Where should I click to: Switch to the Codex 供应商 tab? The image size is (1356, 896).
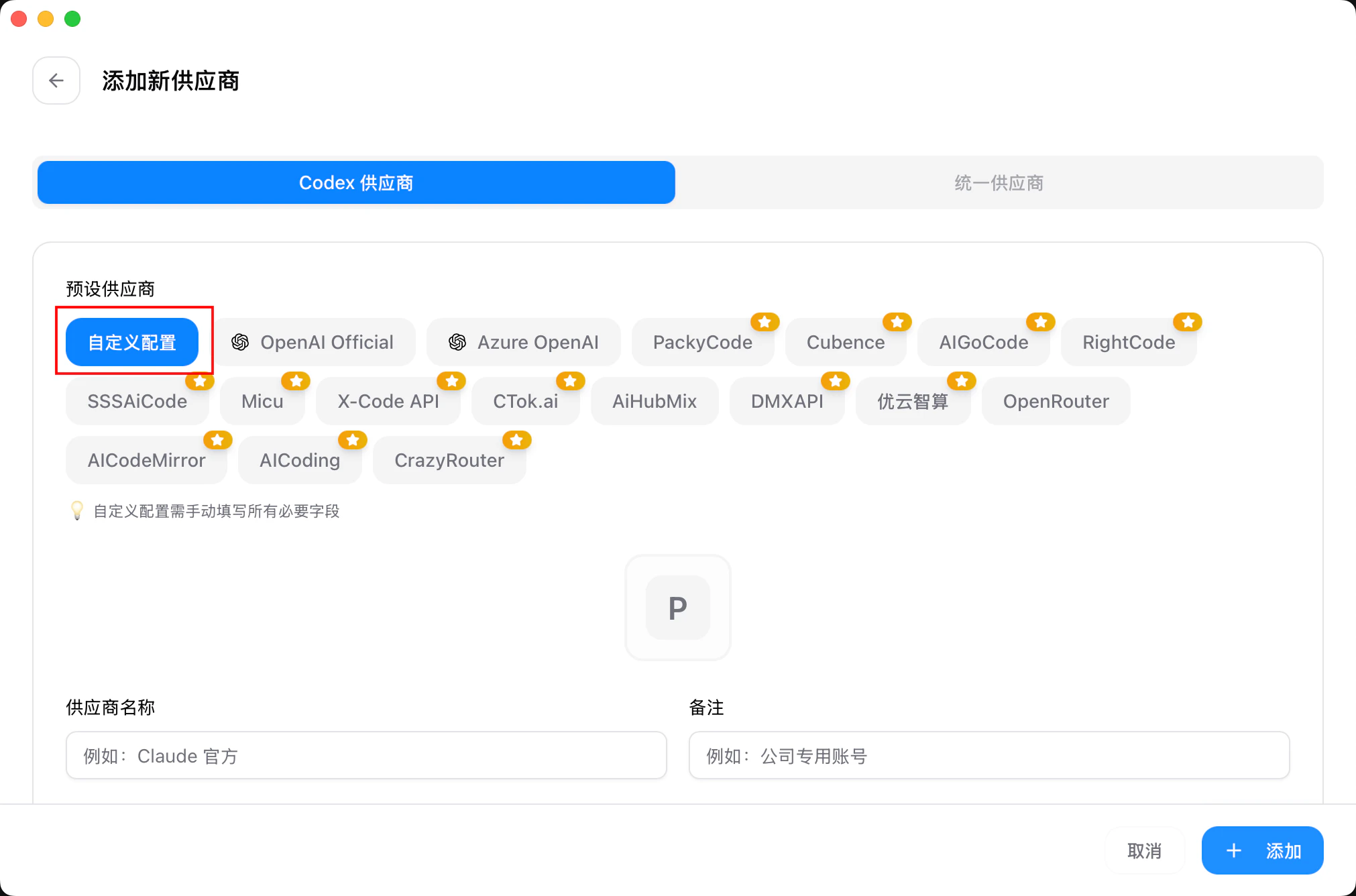point(356,182)
